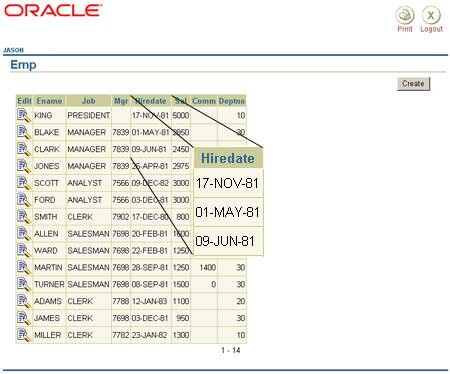Open edit icon for KING row
The height and width of the screenshot is (374, 450).
point(24,116)
